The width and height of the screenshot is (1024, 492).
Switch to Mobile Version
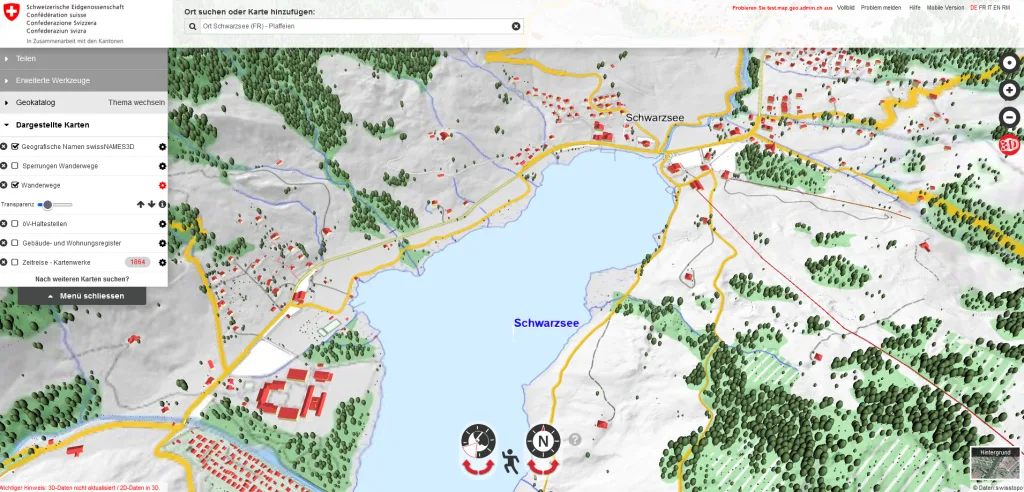tap(945, 8)
